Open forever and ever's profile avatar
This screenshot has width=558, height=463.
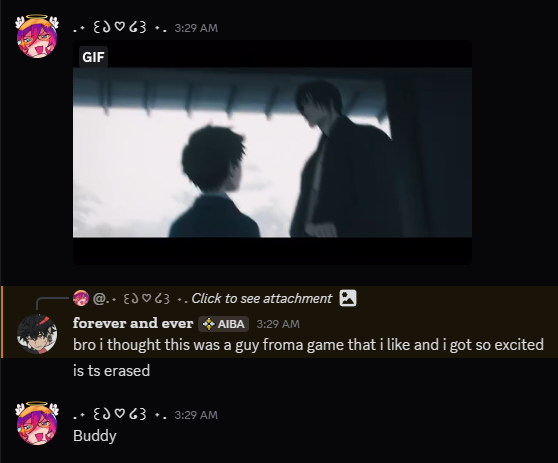37,334
